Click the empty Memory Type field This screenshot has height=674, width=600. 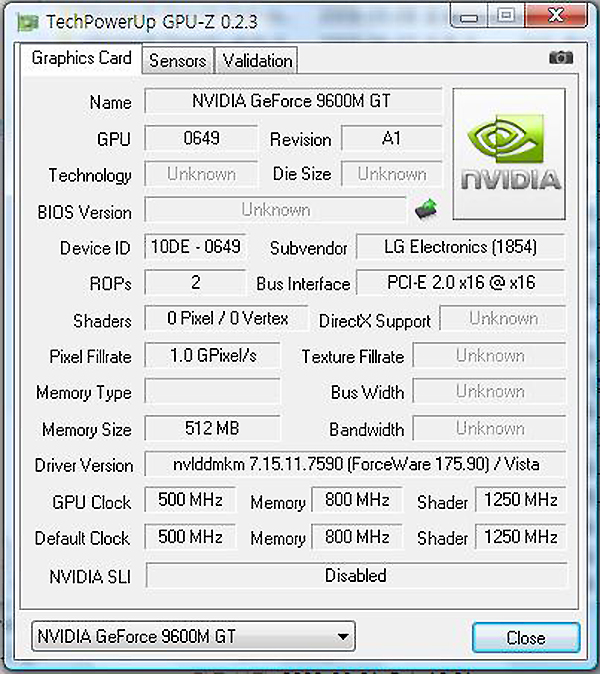(212, 391)
